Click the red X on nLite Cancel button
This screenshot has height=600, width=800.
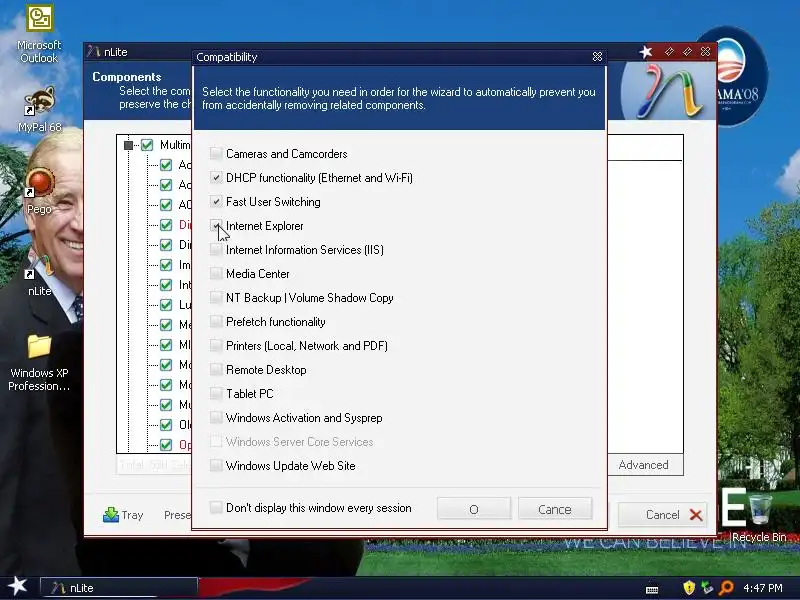[696, 515]
